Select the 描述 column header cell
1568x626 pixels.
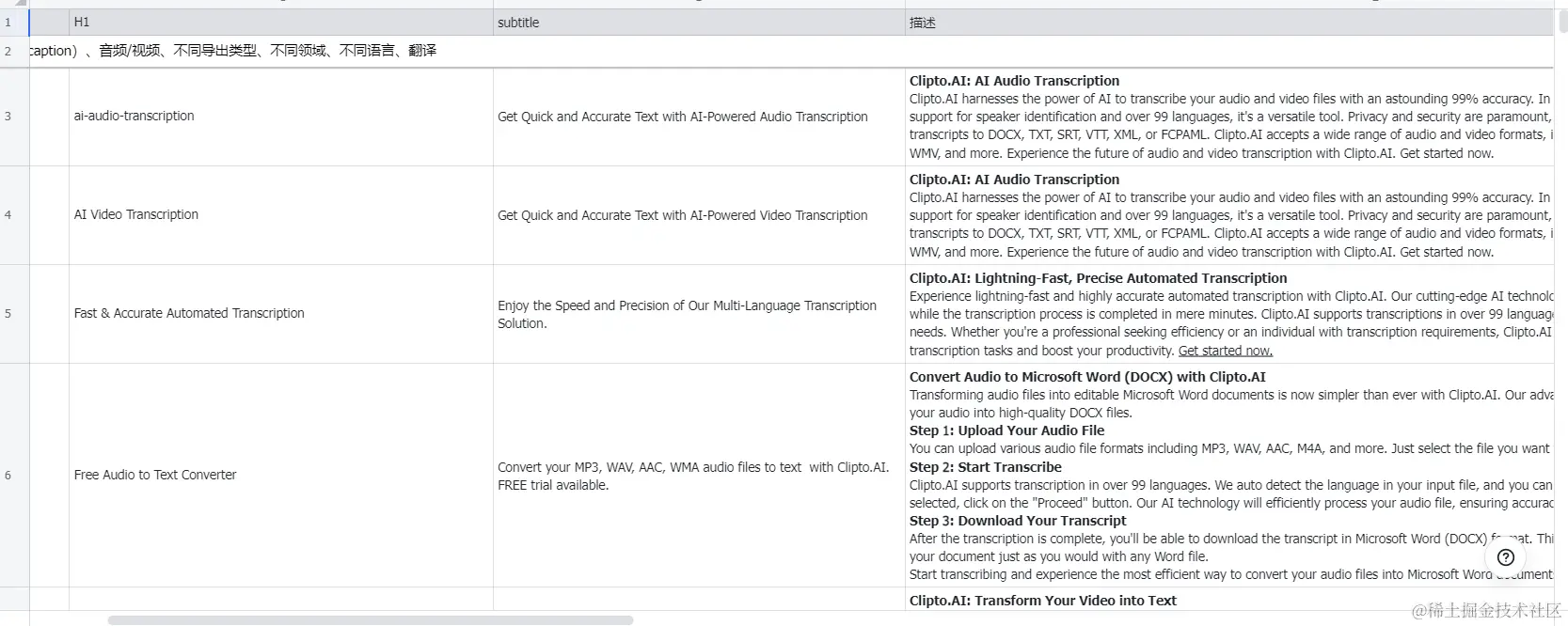tap(1229, 23)
